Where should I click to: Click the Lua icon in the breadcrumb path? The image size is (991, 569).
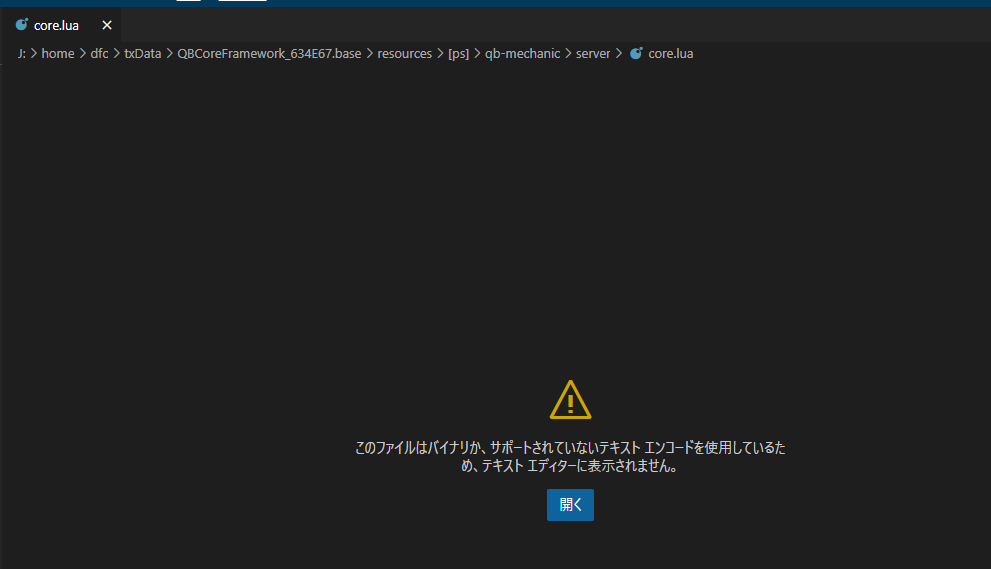(636, 54)
